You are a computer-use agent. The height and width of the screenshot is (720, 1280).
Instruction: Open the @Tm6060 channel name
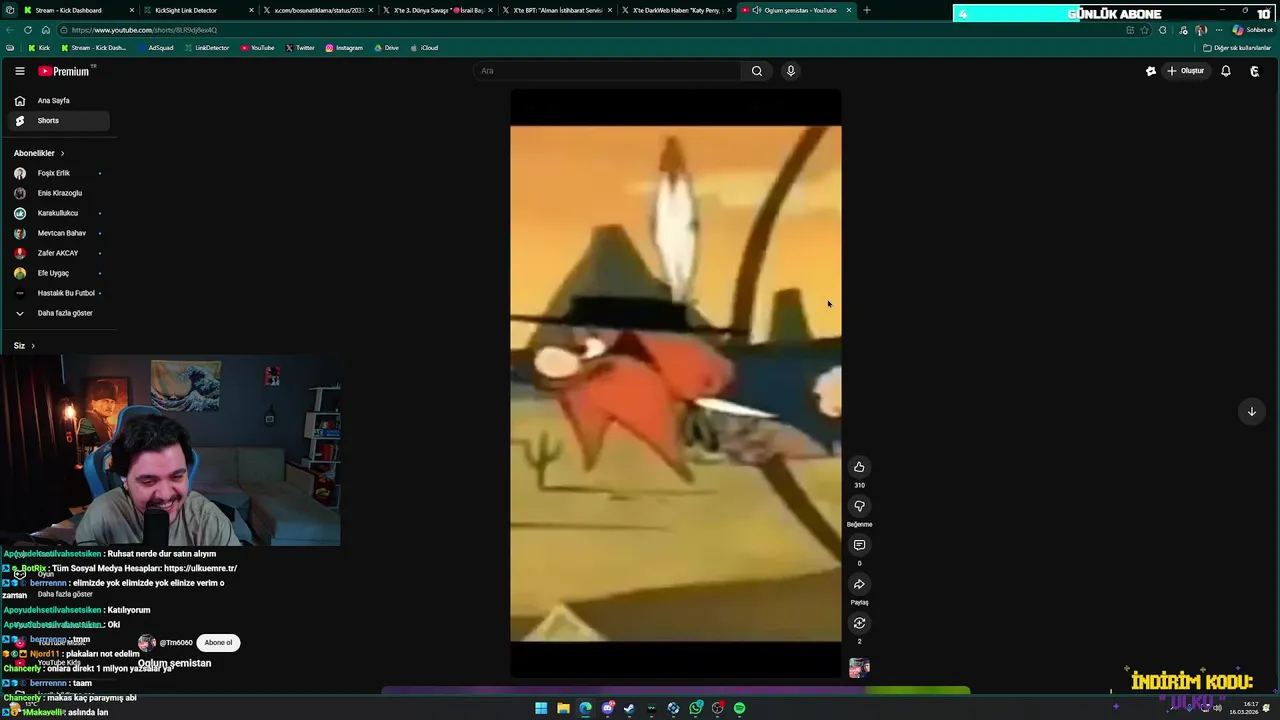click(176, 643)
